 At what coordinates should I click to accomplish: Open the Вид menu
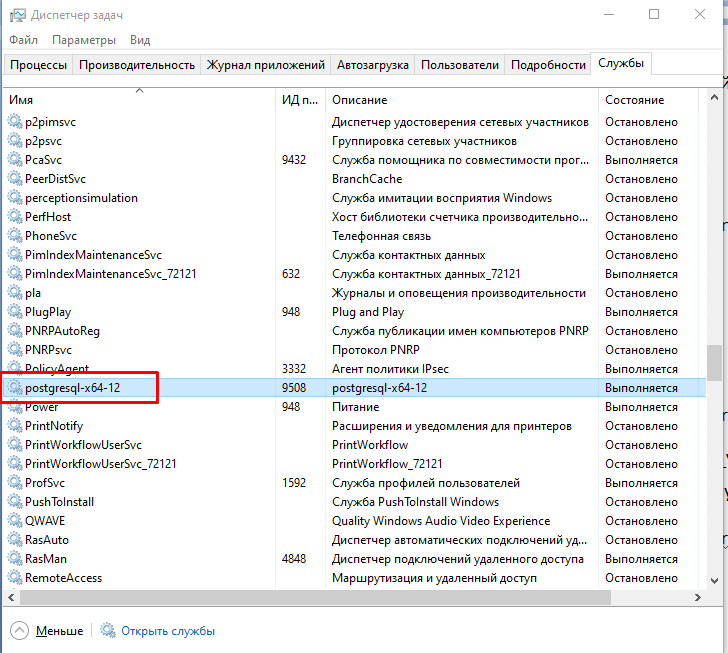pos(140,40)
